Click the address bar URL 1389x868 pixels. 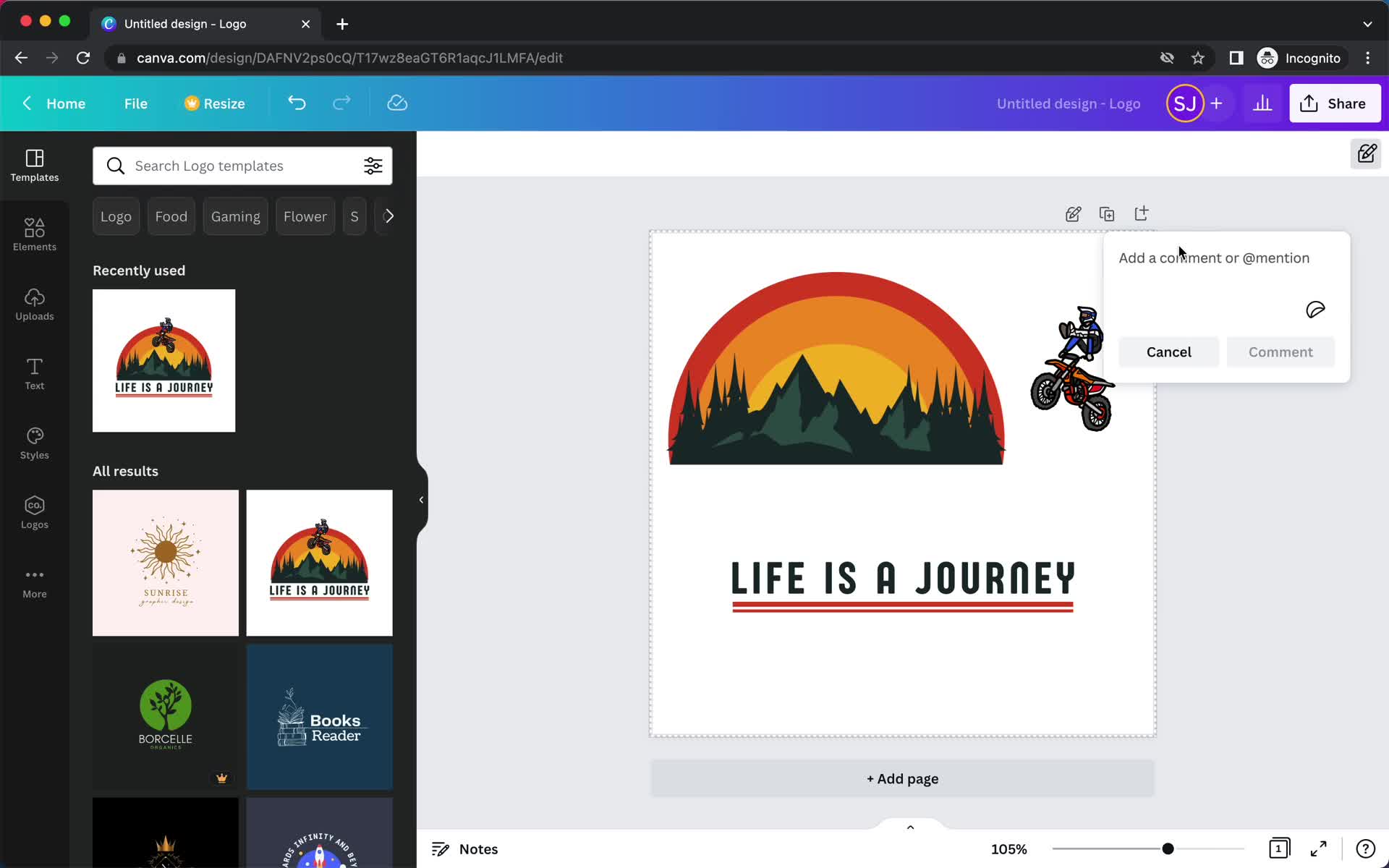tap(349, 58)
